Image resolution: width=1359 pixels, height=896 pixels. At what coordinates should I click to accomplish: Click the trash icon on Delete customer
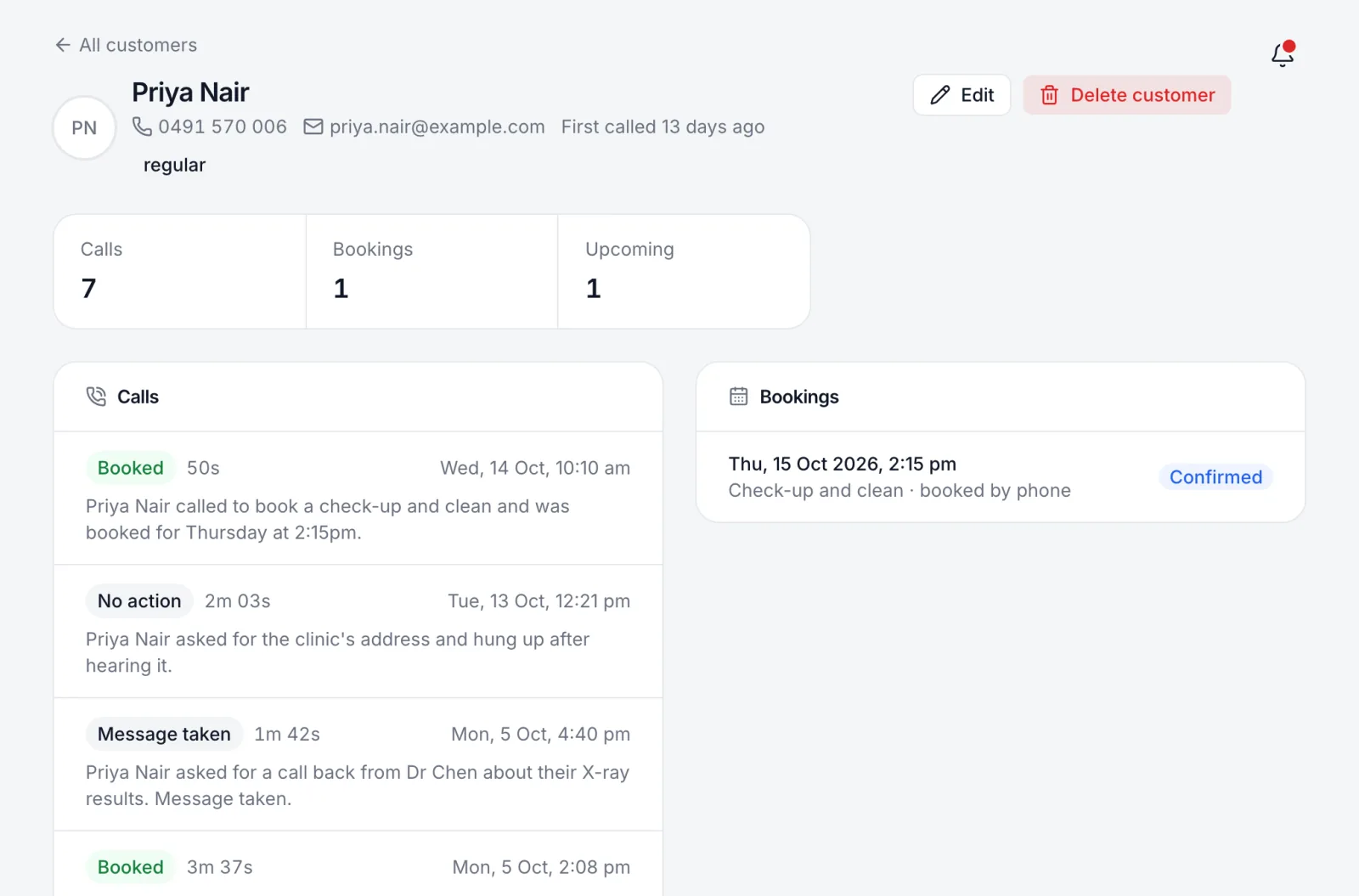pos(1050,95)
